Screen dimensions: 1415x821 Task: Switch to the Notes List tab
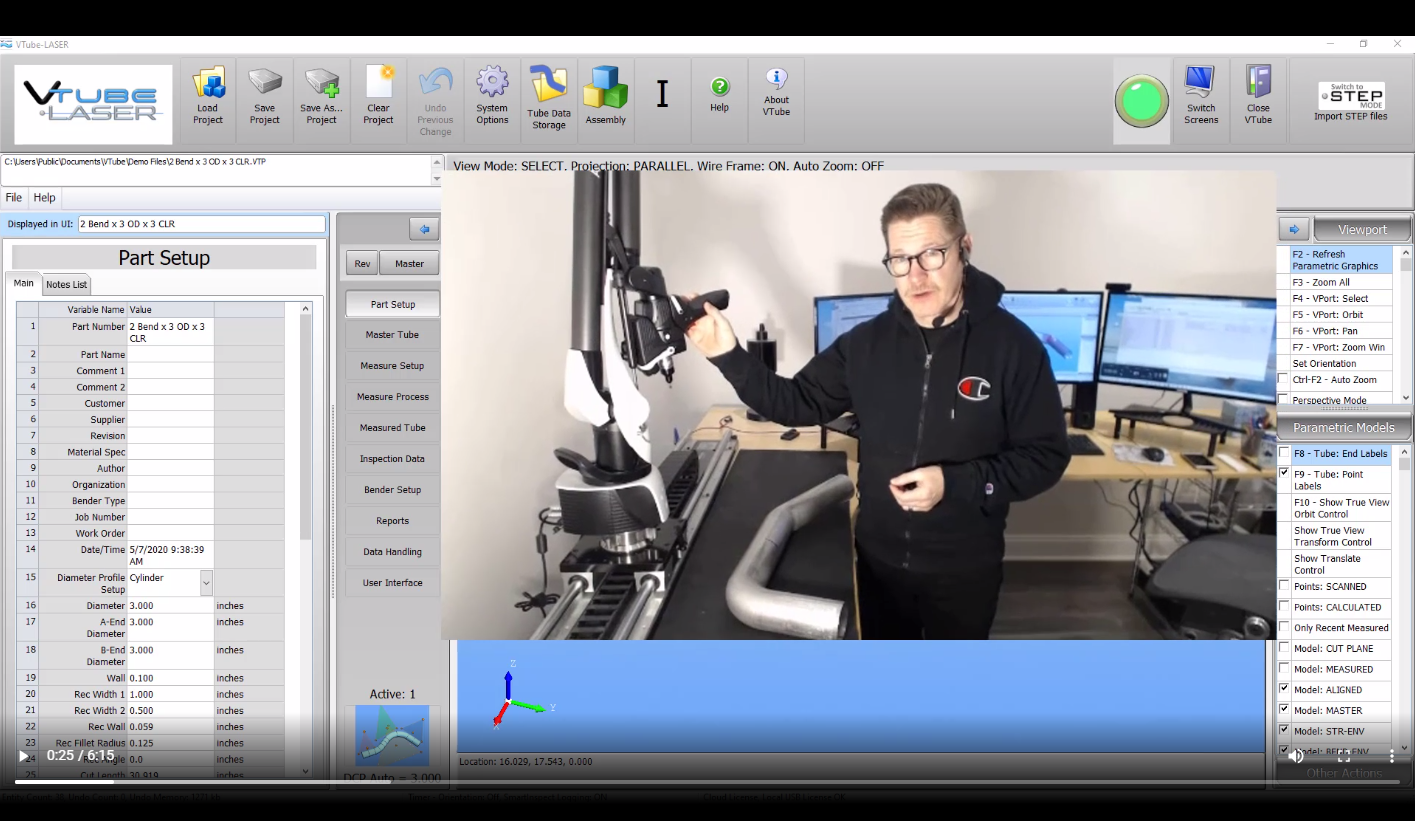coord(66,285)
